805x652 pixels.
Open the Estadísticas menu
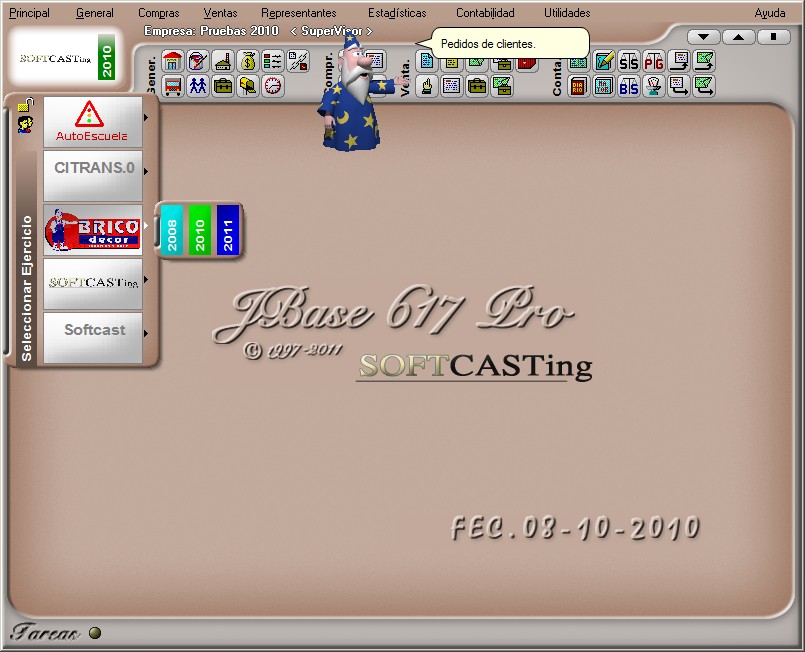click(396, 13)
